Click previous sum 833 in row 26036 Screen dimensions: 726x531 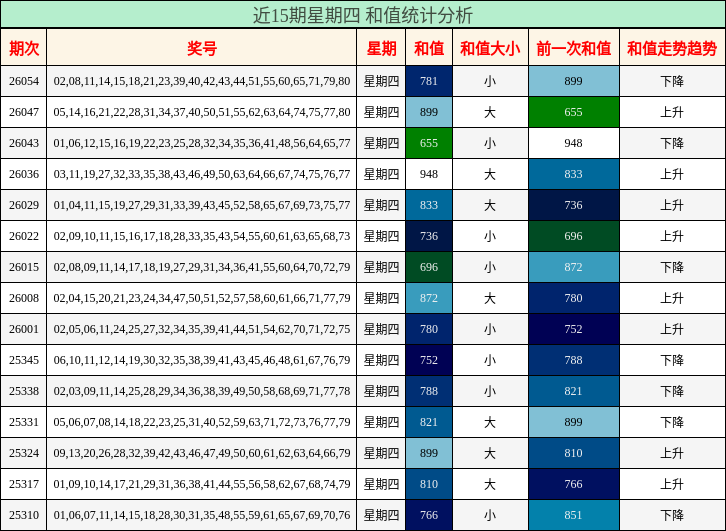574,174
